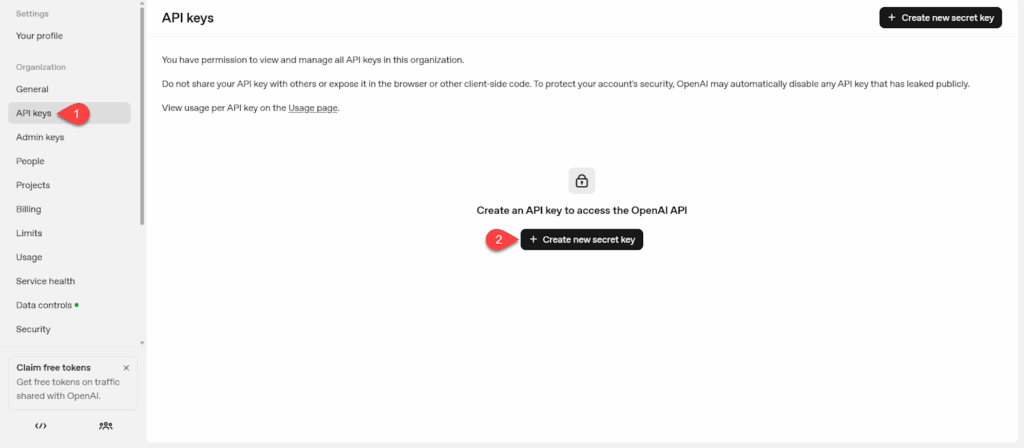The height and width of the screenshot is (448, 1024).
Task: Open the Projects section
Action: point(33,185)
